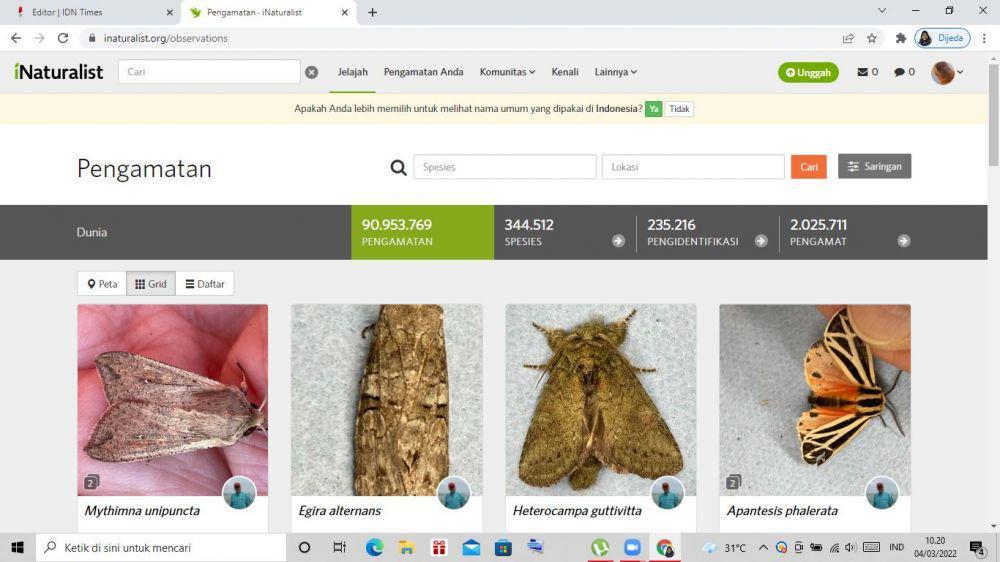
Task: Go back with the browser back arrow
Action: point(16,38)
